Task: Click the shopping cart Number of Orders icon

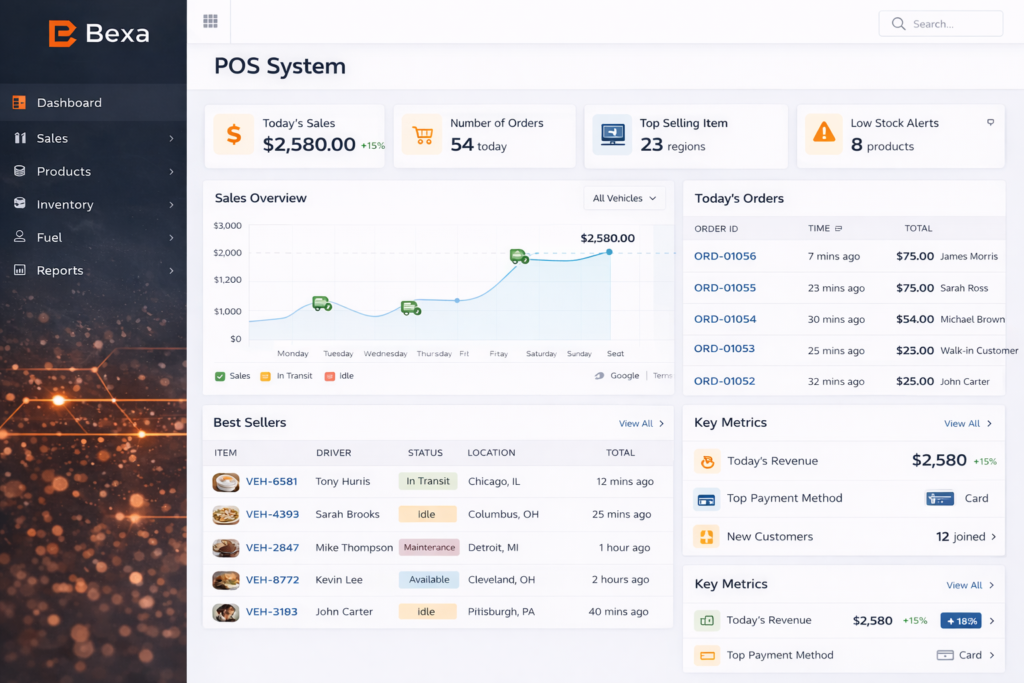Action: click(x=422, y=134)
